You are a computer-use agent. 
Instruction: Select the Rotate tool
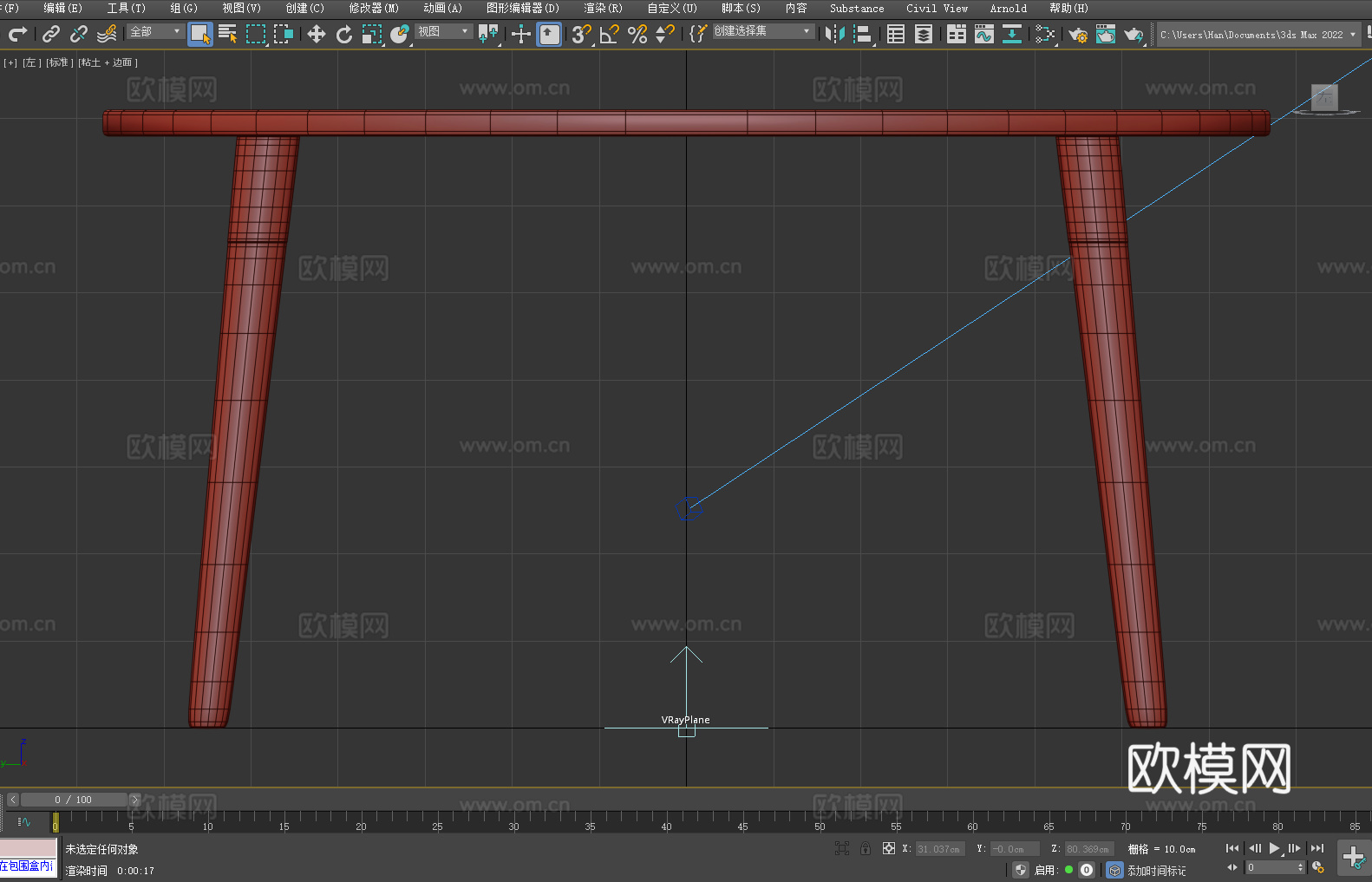click(344, 34)
